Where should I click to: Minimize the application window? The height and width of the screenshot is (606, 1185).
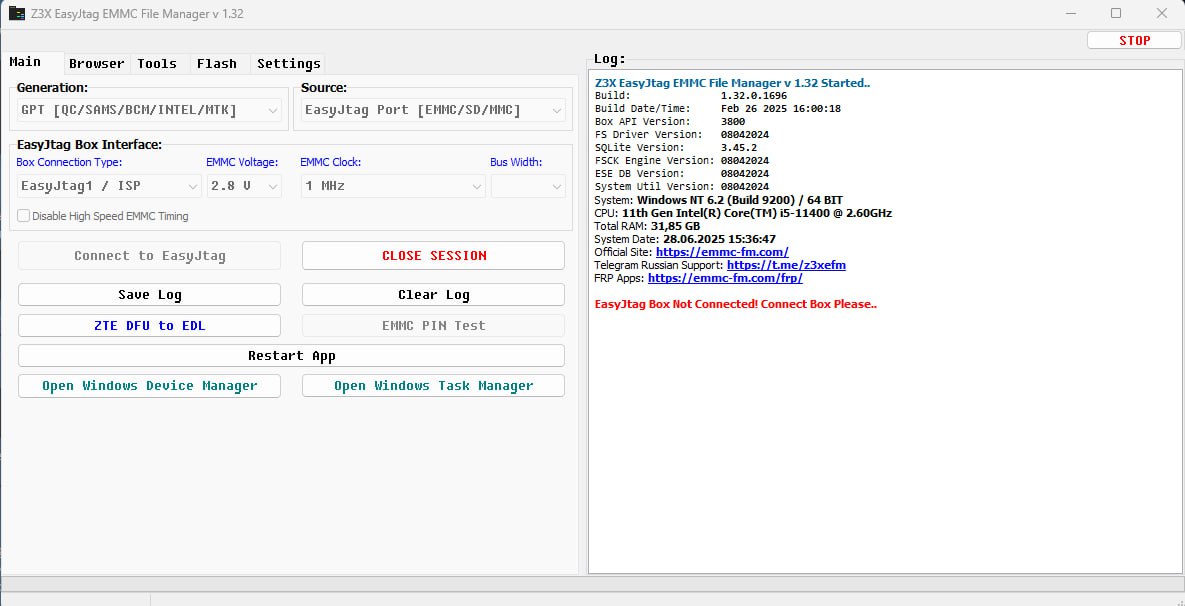(1070, 13)
